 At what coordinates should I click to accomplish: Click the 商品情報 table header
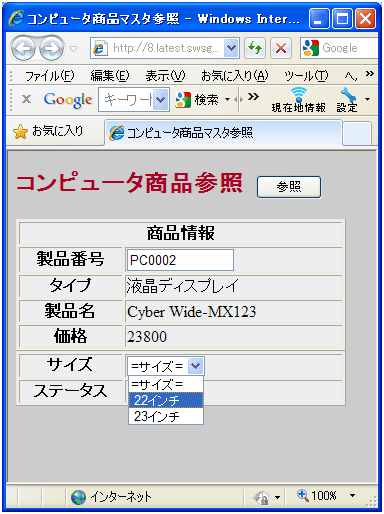(x=181, y=233)
